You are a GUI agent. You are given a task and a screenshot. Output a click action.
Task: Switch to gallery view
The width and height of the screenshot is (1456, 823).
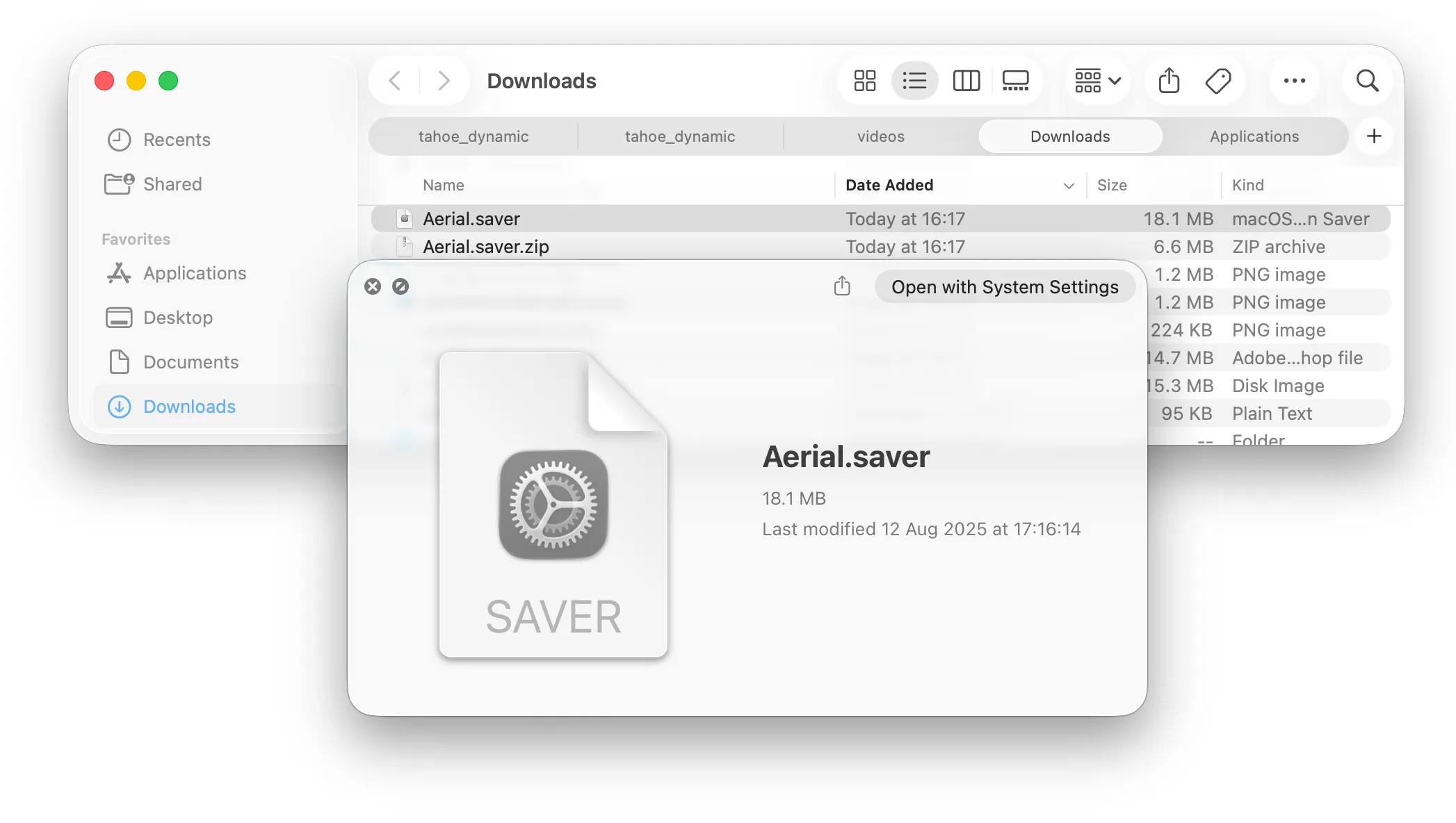(1016, 81)
